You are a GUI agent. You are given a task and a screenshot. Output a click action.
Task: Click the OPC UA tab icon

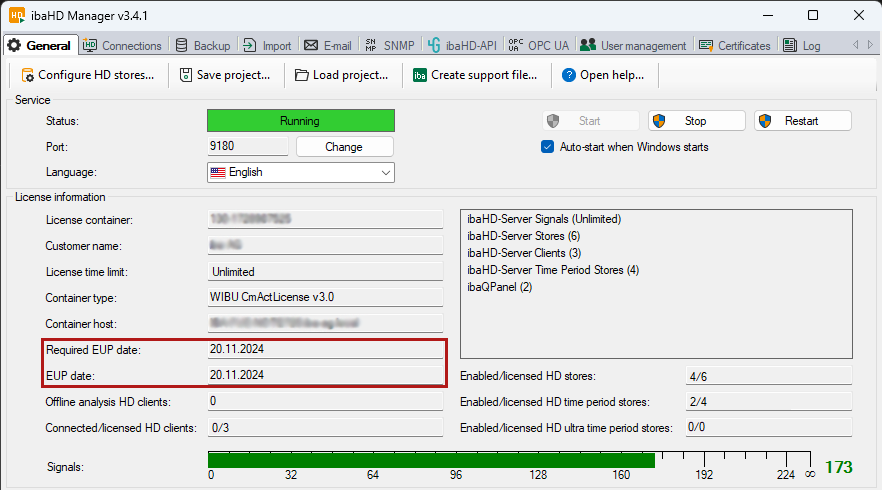(x=515, y=46)
